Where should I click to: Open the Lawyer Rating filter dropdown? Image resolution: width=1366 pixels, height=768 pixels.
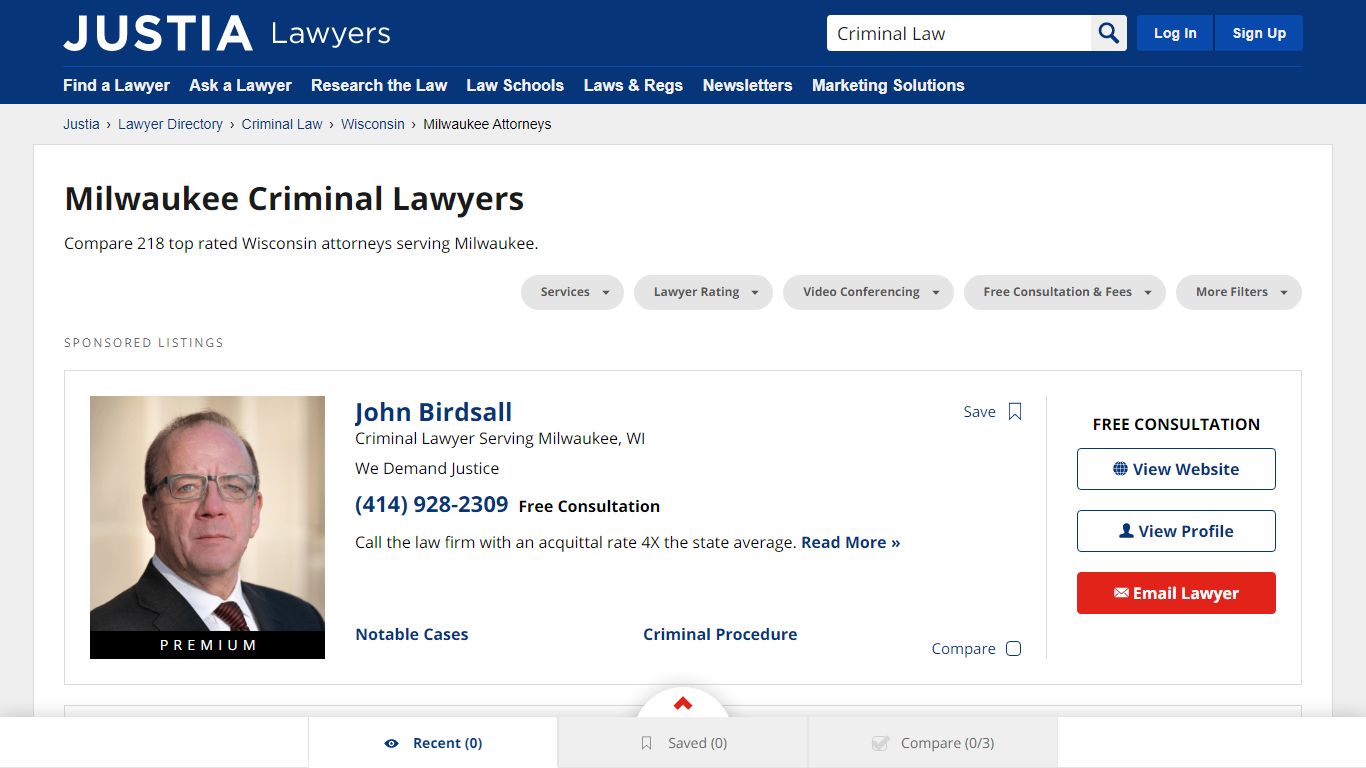pyautogui.click(x=703, y=292)
